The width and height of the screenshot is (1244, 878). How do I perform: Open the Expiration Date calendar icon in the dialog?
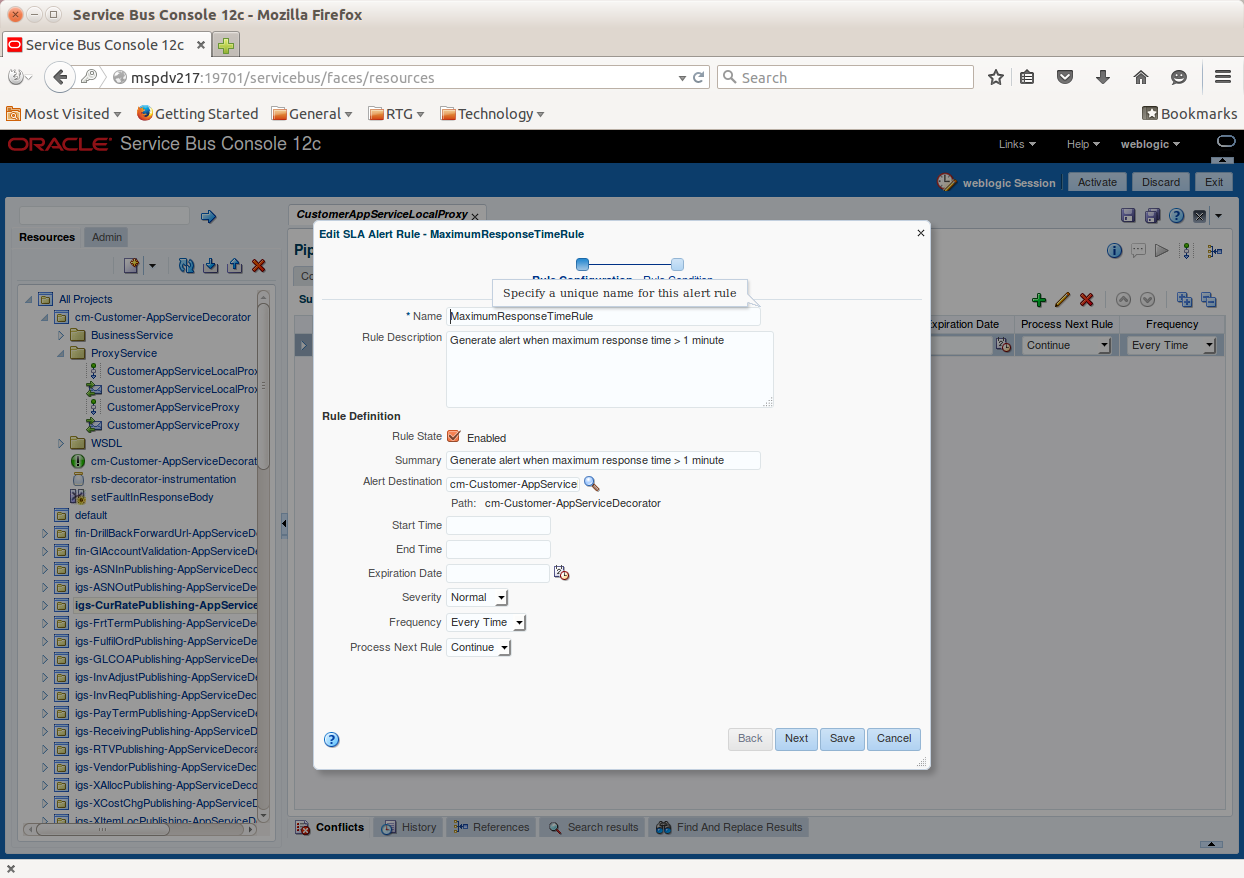[x=561, y=573]
